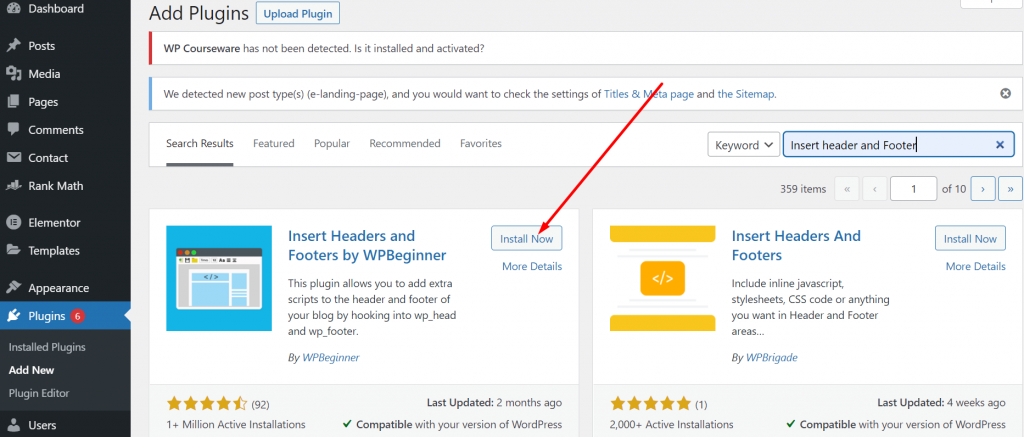The image size is (1024, 437).
Task: Go to the next results page
Action: tap(983, 189)
